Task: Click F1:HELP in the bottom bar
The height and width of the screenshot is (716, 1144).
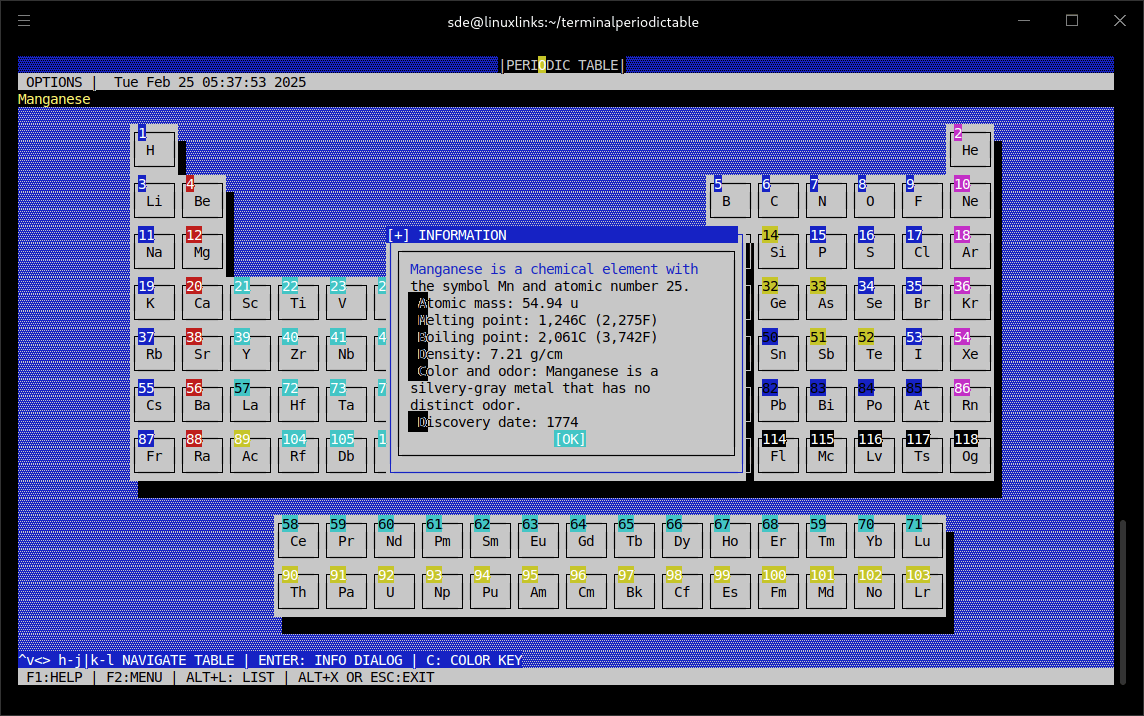Action: point(54,677)
